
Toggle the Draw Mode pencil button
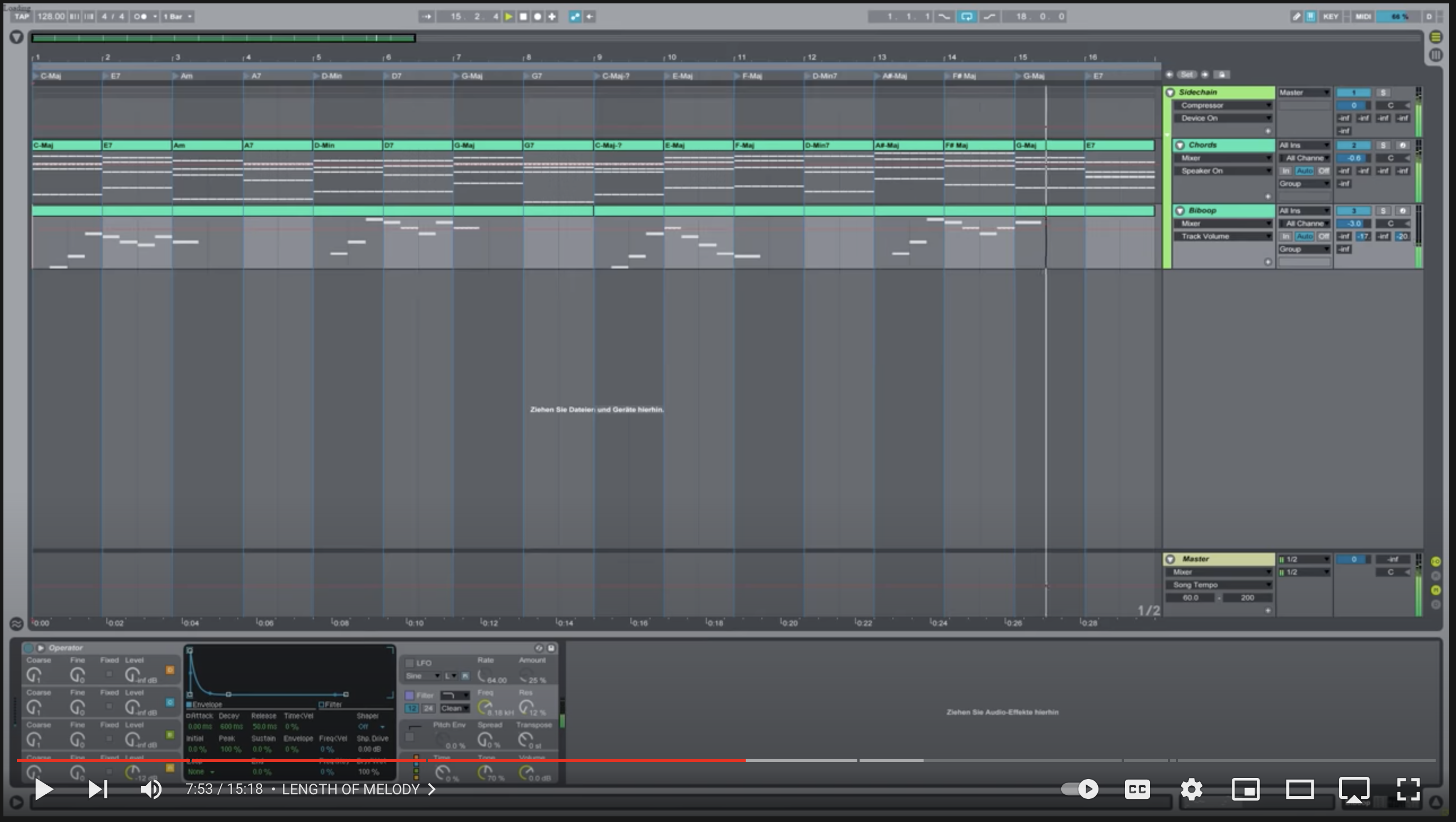(1296, 16)
